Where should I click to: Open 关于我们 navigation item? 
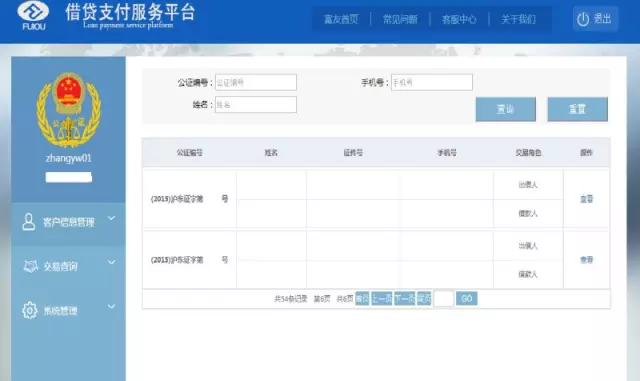point(518,19)
